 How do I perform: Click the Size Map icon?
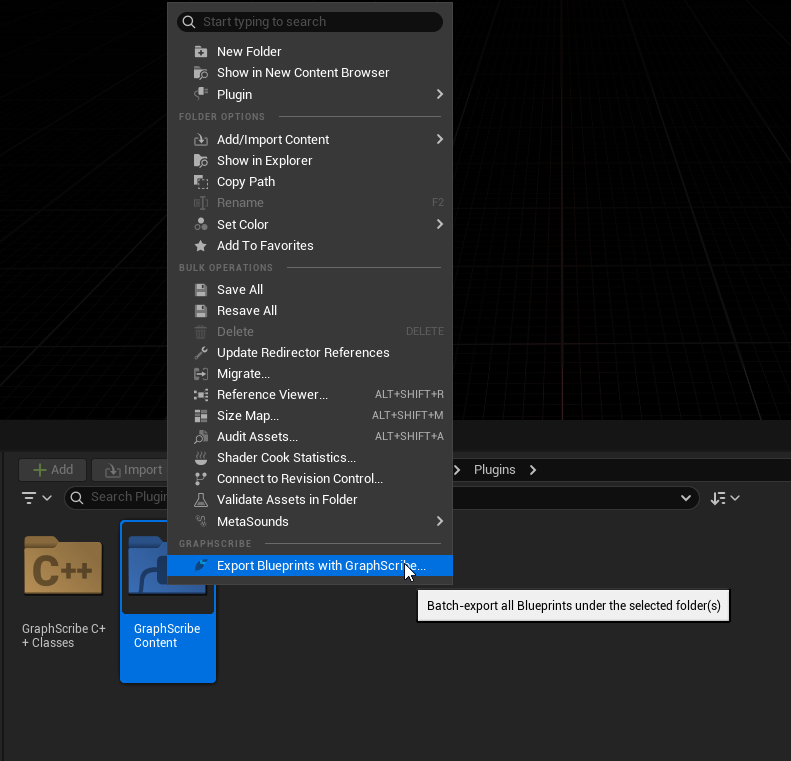(x=201, y=416)
